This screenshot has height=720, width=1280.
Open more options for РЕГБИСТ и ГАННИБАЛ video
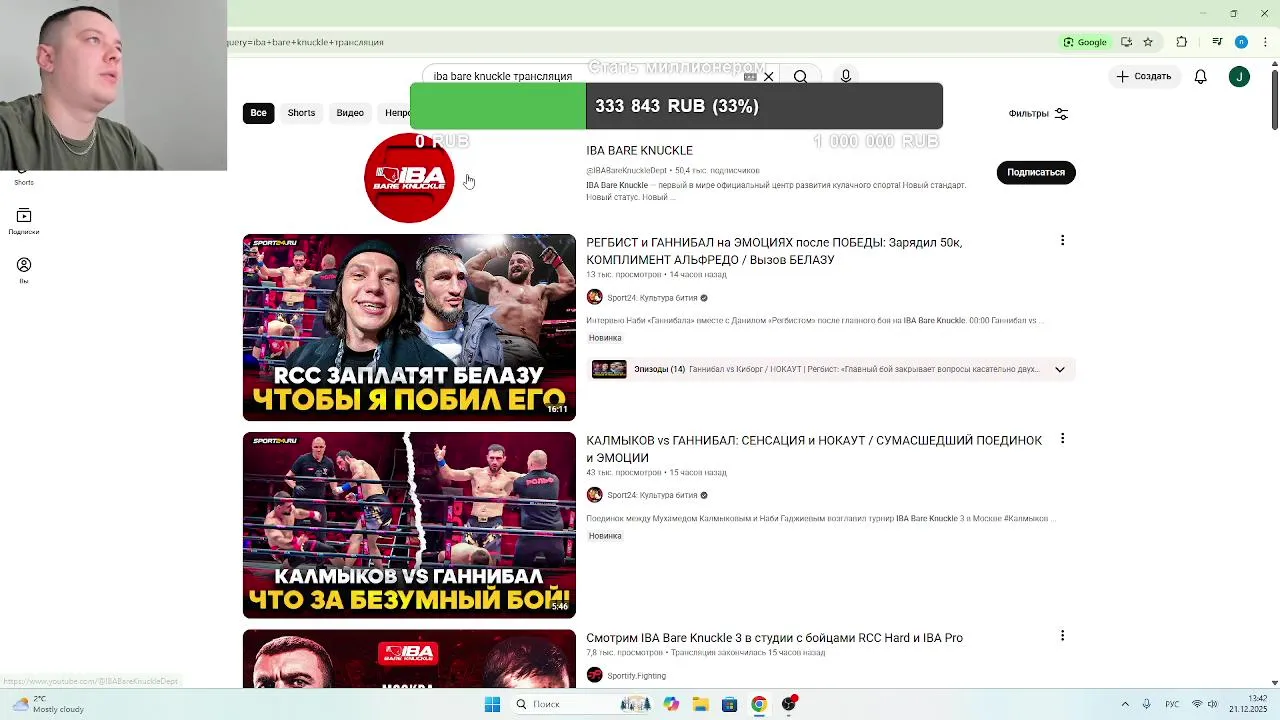(1062, 240)
